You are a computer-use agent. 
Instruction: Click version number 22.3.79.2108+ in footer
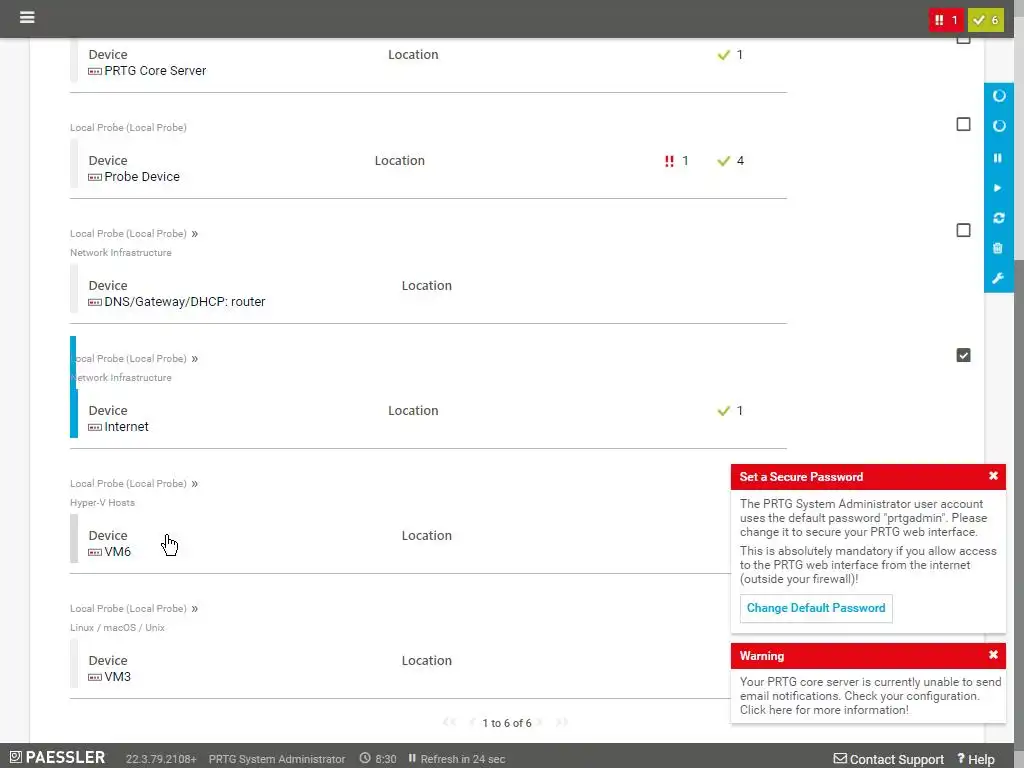pos(161,759)
